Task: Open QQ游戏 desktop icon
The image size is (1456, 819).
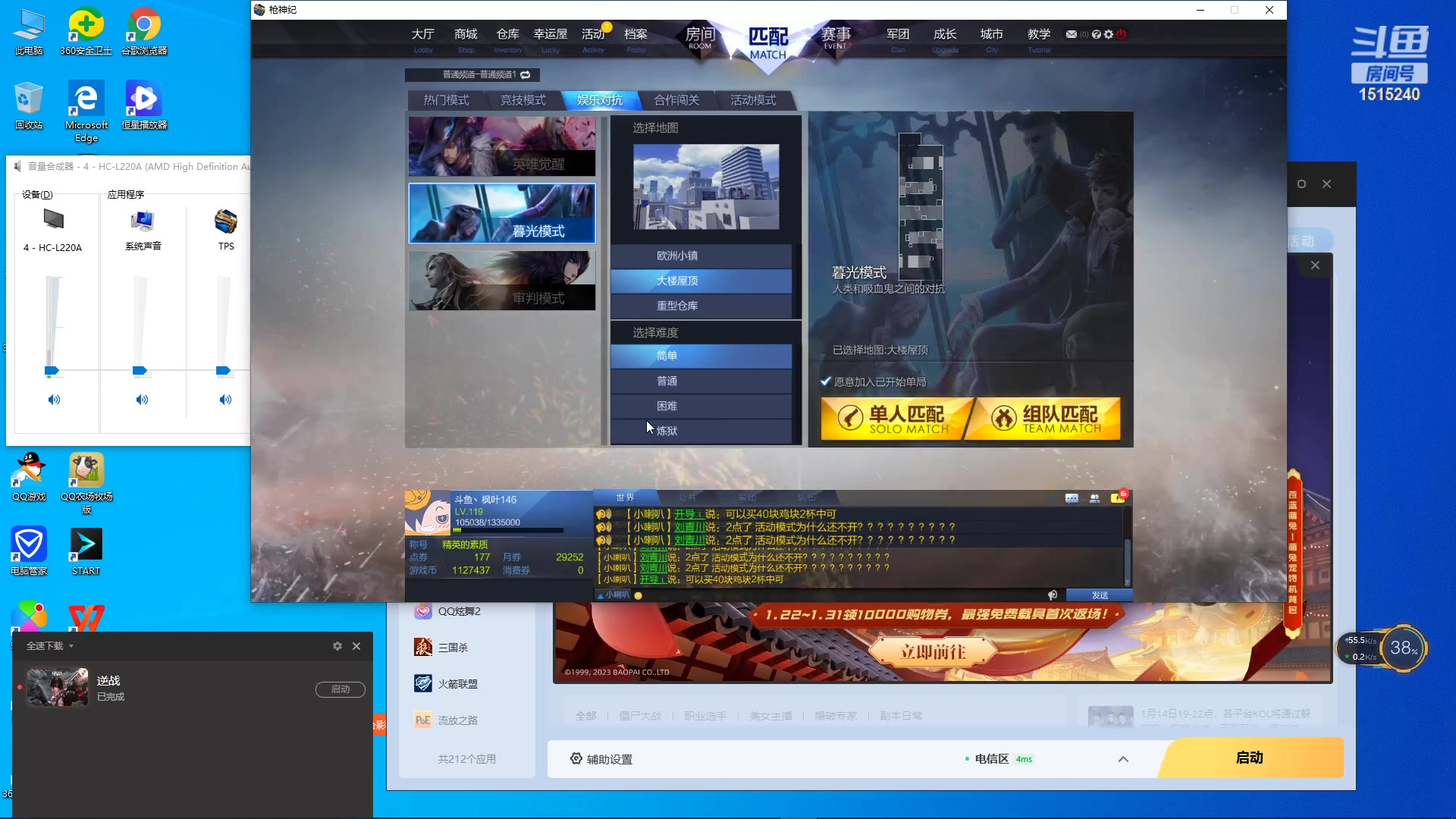Action: coord(29,477)
